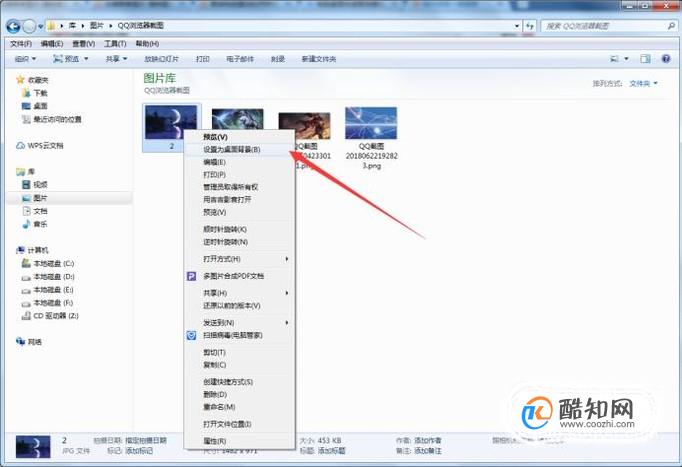Expand the 共享 toolbar dropdown
The image size is (682, 467).
point(117,59)
